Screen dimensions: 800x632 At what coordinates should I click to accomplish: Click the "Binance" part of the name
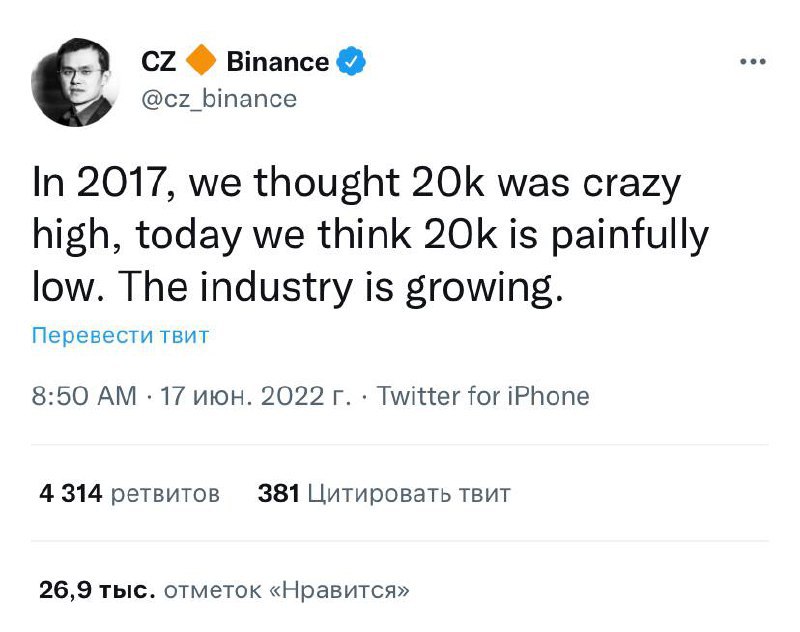[277, 62]
